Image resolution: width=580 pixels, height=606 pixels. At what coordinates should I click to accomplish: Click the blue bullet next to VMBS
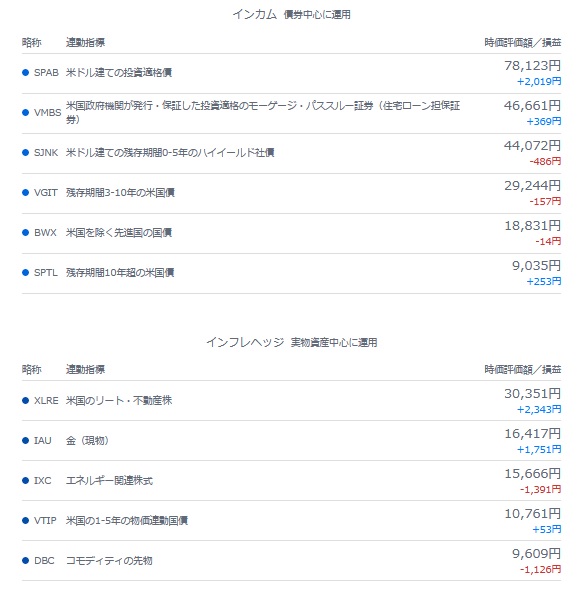pyautogui.click(x=26, y=112)
